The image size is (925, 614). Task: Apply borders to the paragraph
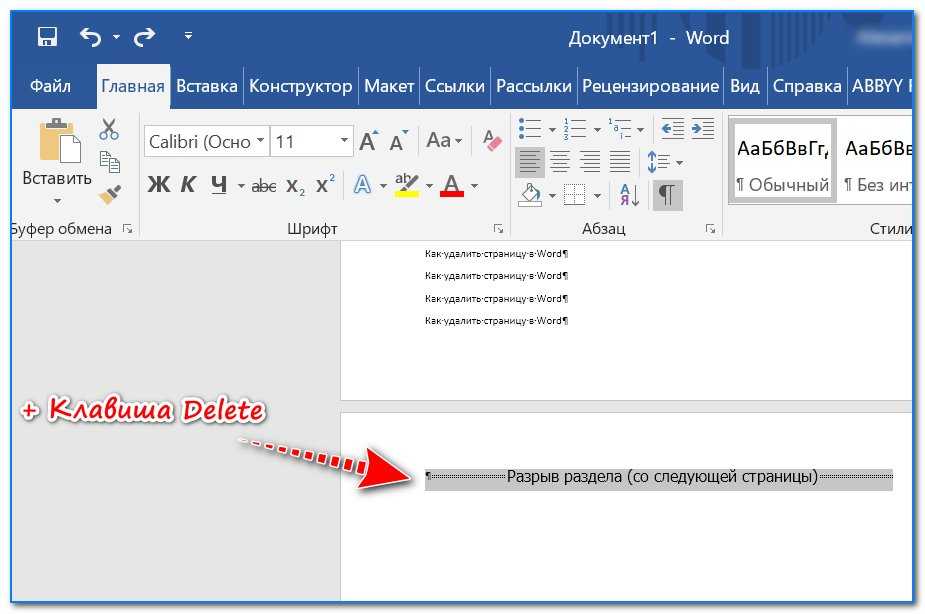click(x=575, y=195)
